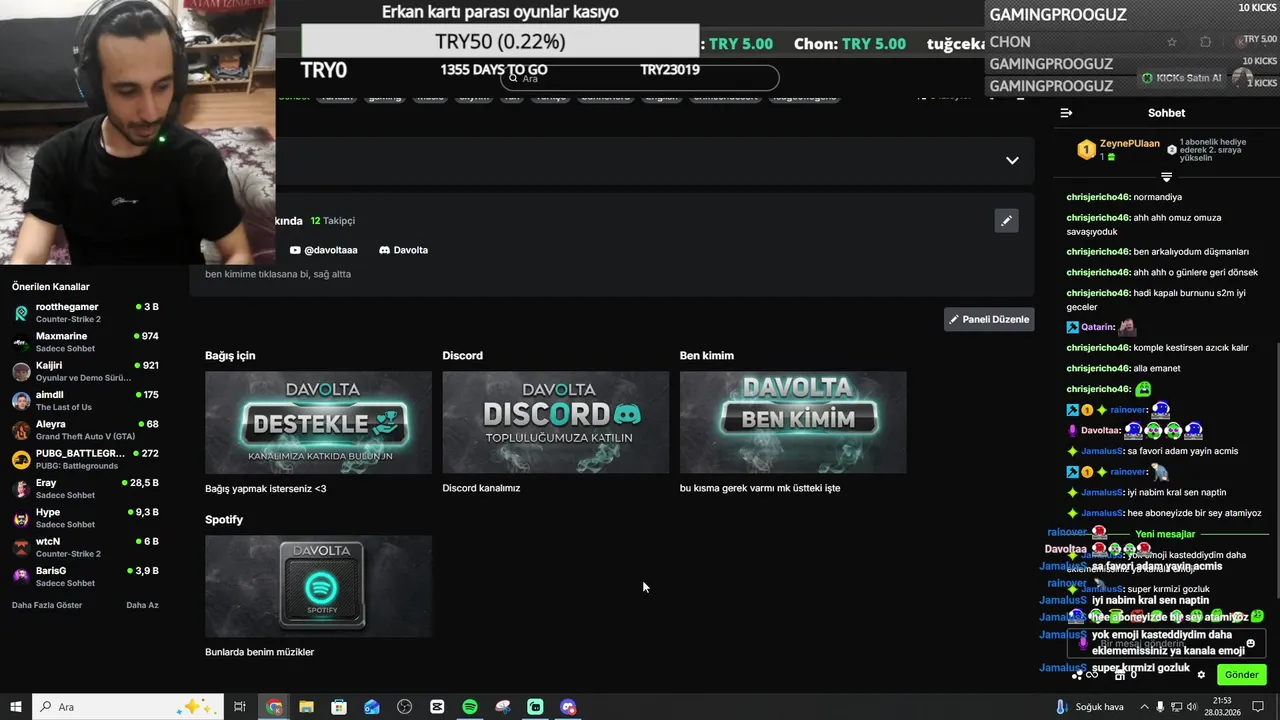Open recommended channel PUBG_BATTLEGR...
The image size is (1280, 720).
click(x=85, y=459)
